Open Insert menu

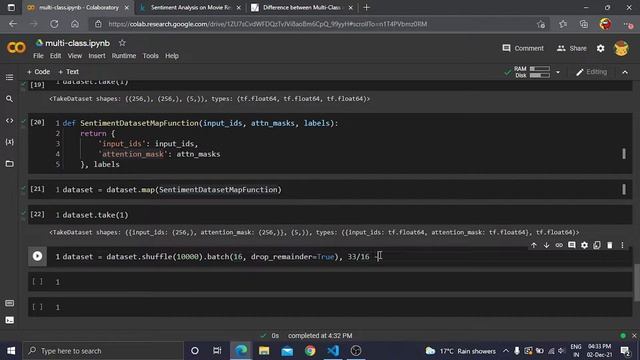(x=97, y=56)
